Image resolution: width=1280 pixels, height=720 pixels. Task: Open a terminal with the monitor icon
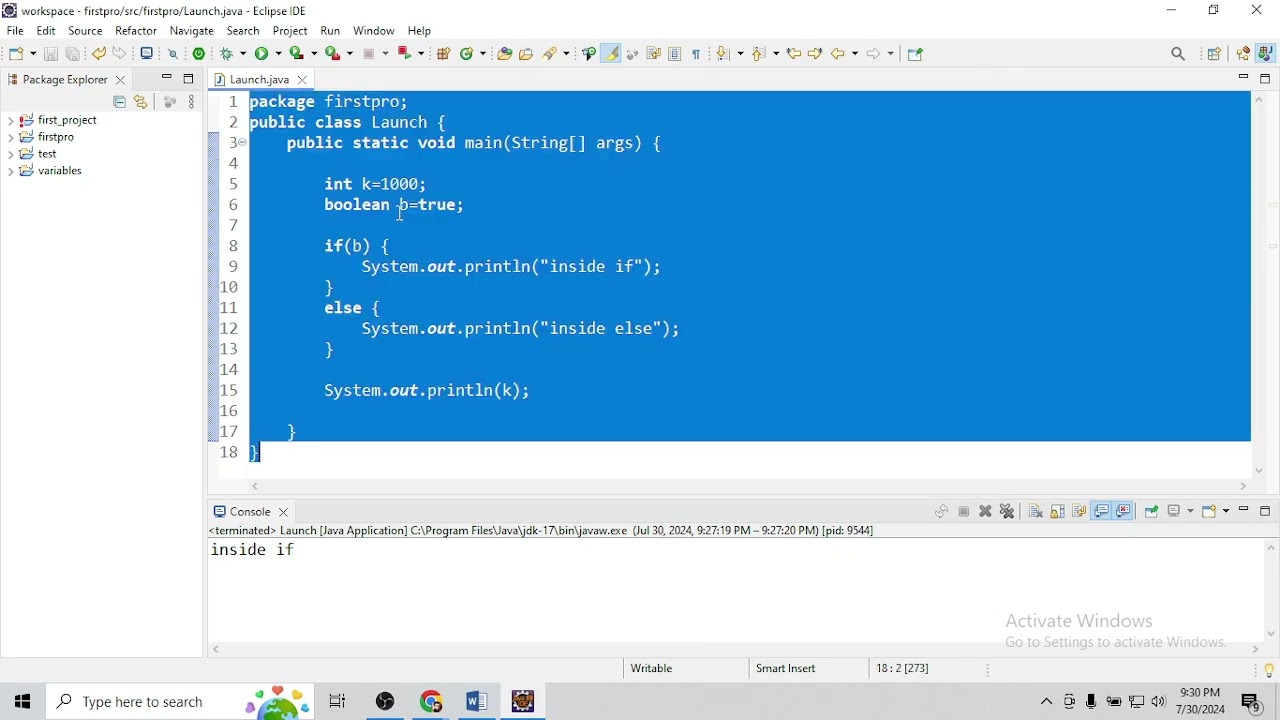pyautogui.click(x=148, y=54)
